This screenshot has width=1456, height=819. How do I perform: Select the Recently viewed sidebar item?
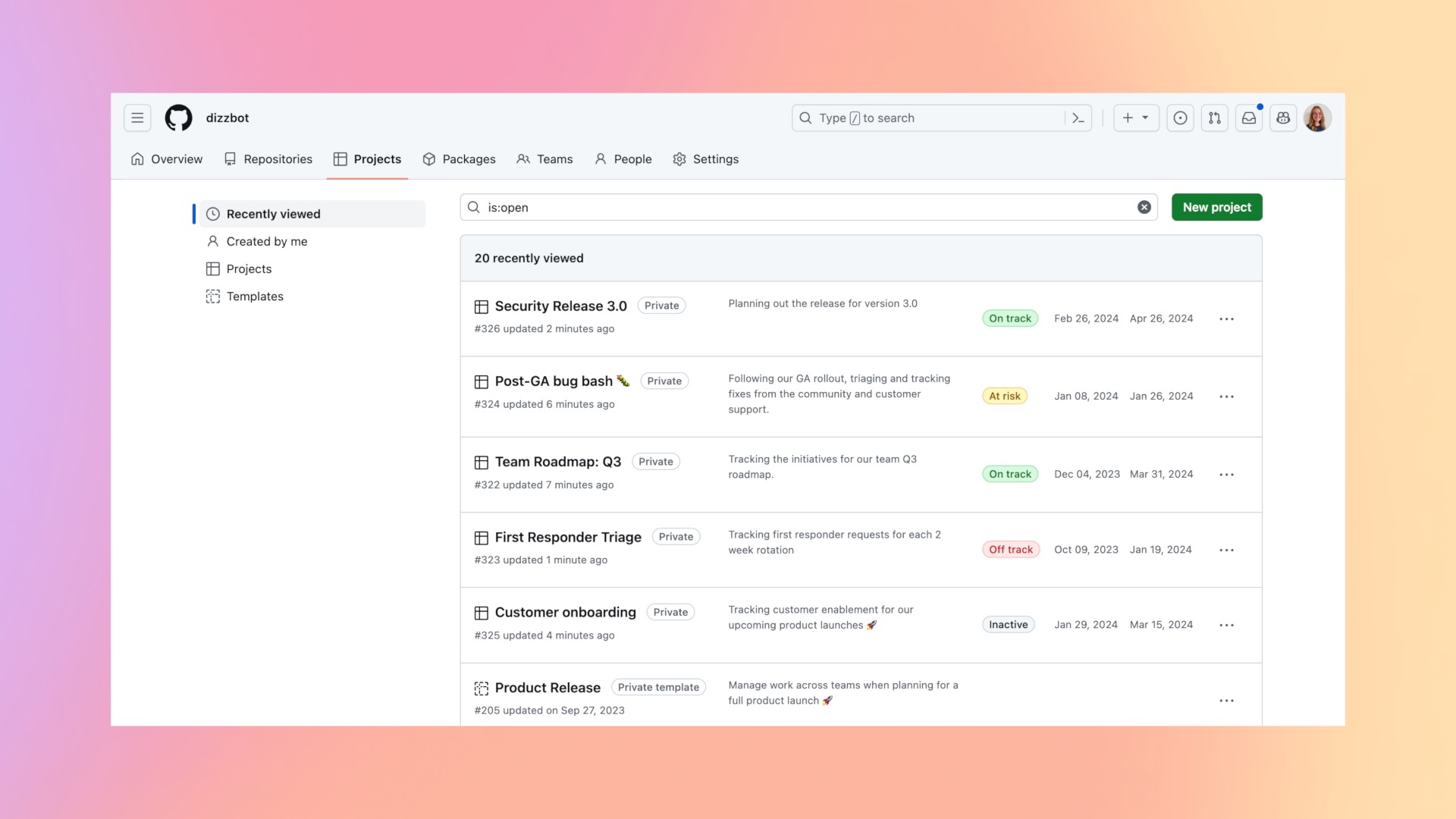pos(308,213)
